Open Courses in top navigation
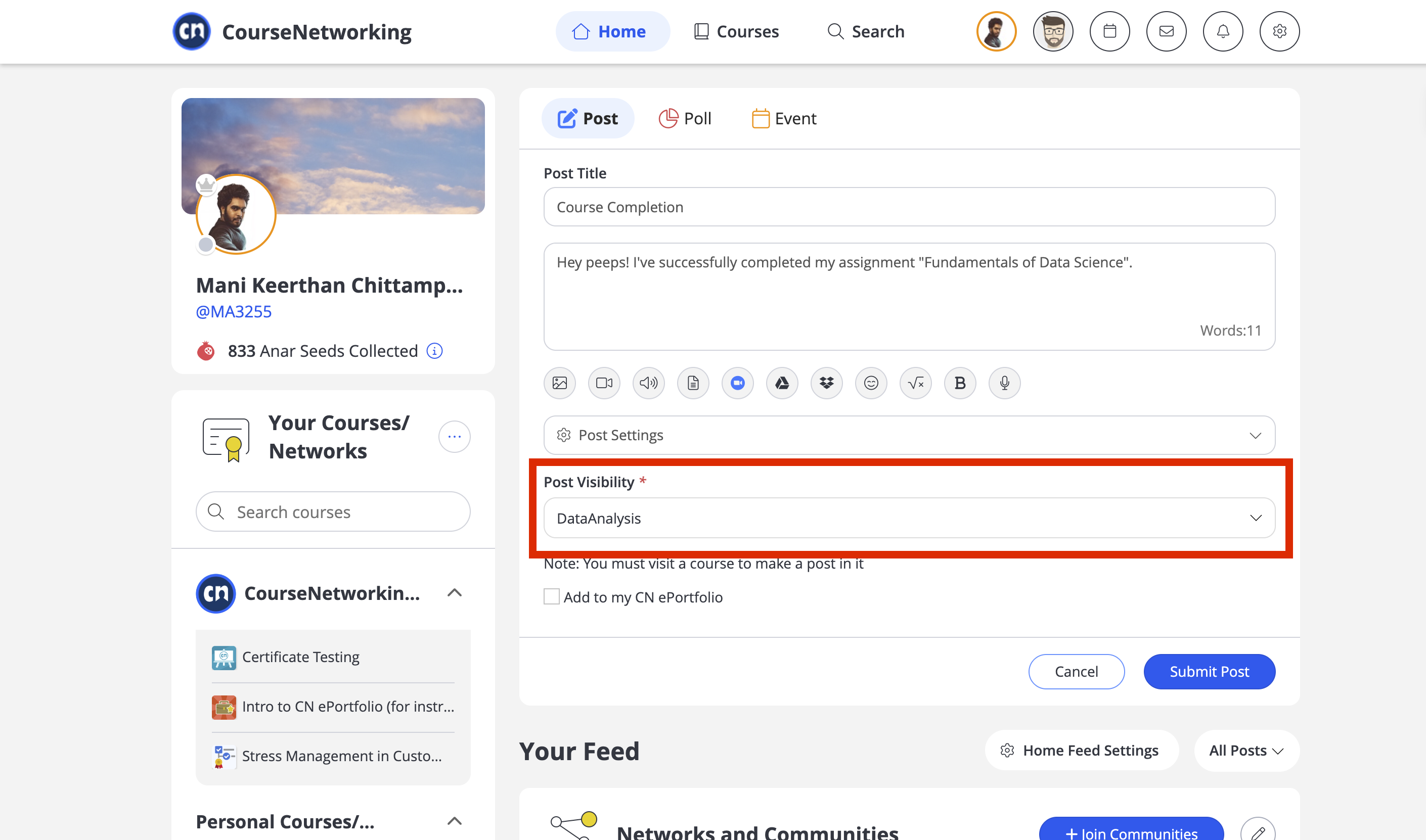The image size is (1426, 840). pos(736,32)
